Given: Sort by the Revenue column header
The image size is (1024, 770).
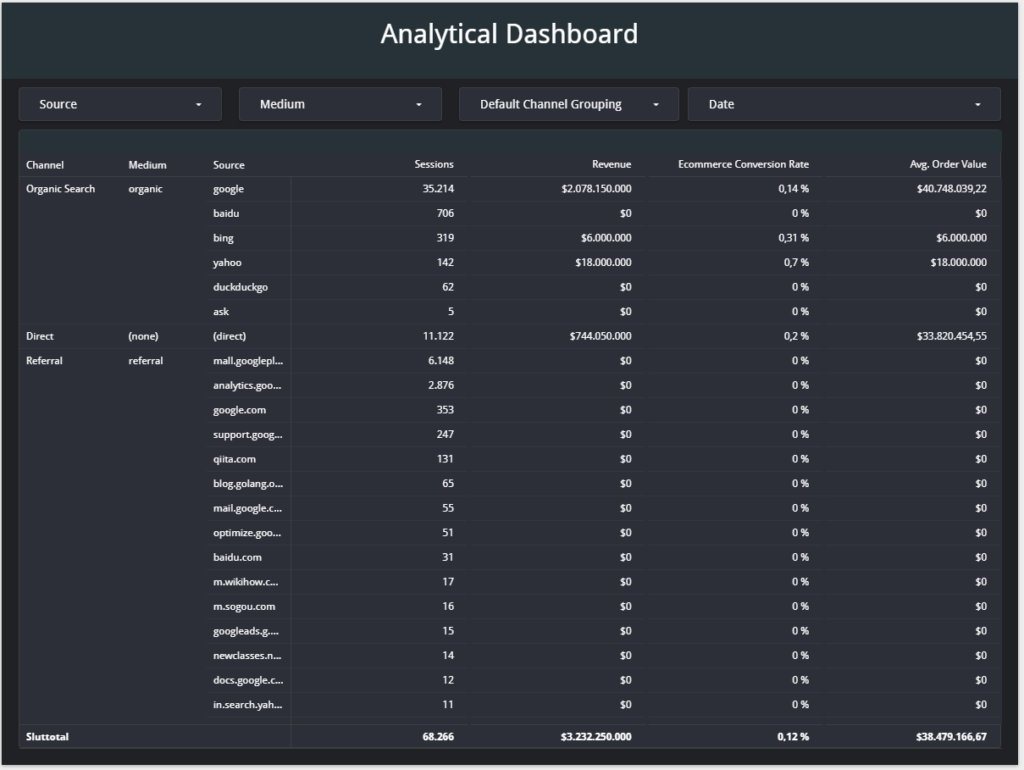Looking at the screenshot, I should coord(611,164).
